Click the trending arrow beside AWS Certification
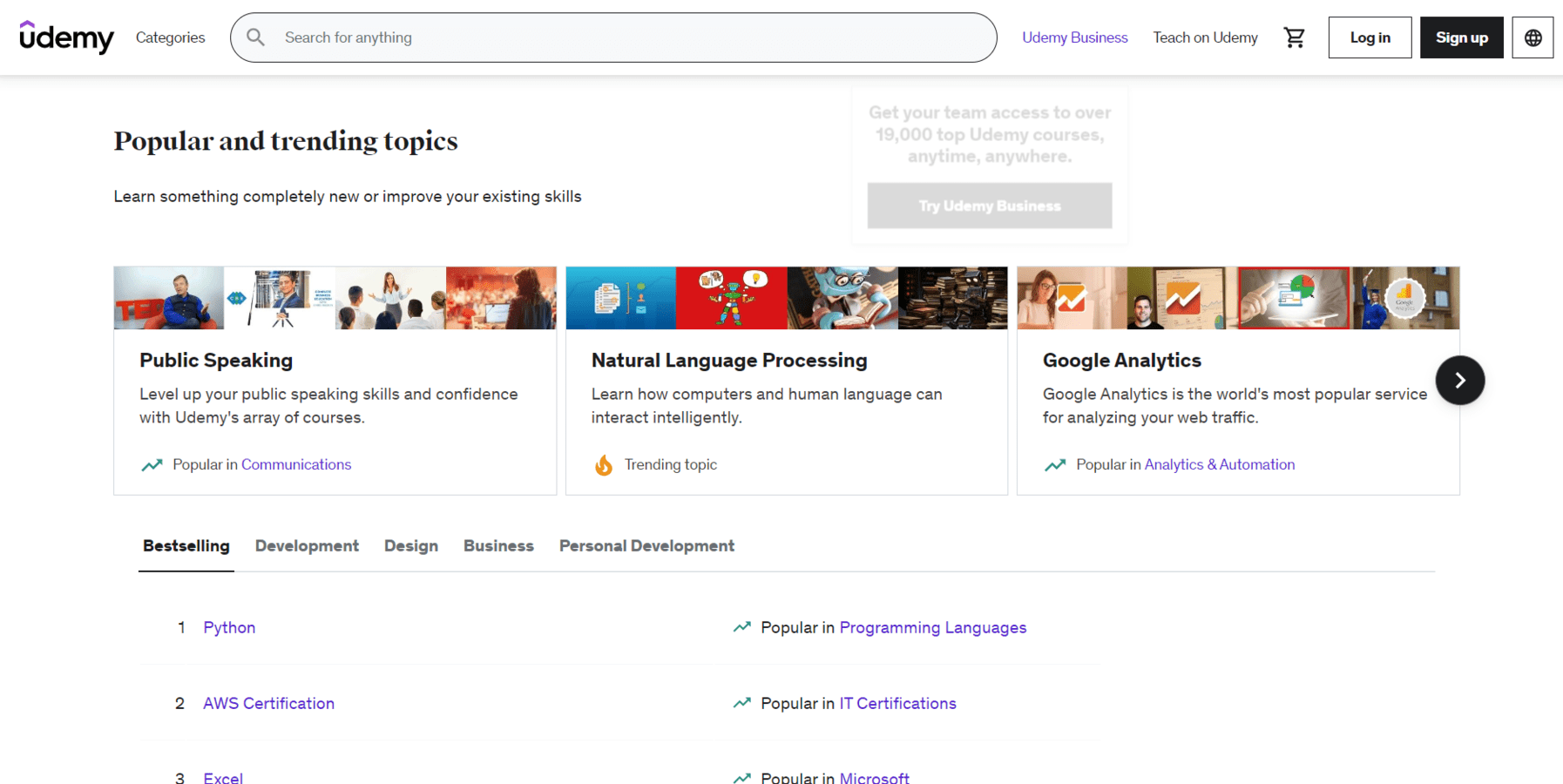 coord(741,702)
